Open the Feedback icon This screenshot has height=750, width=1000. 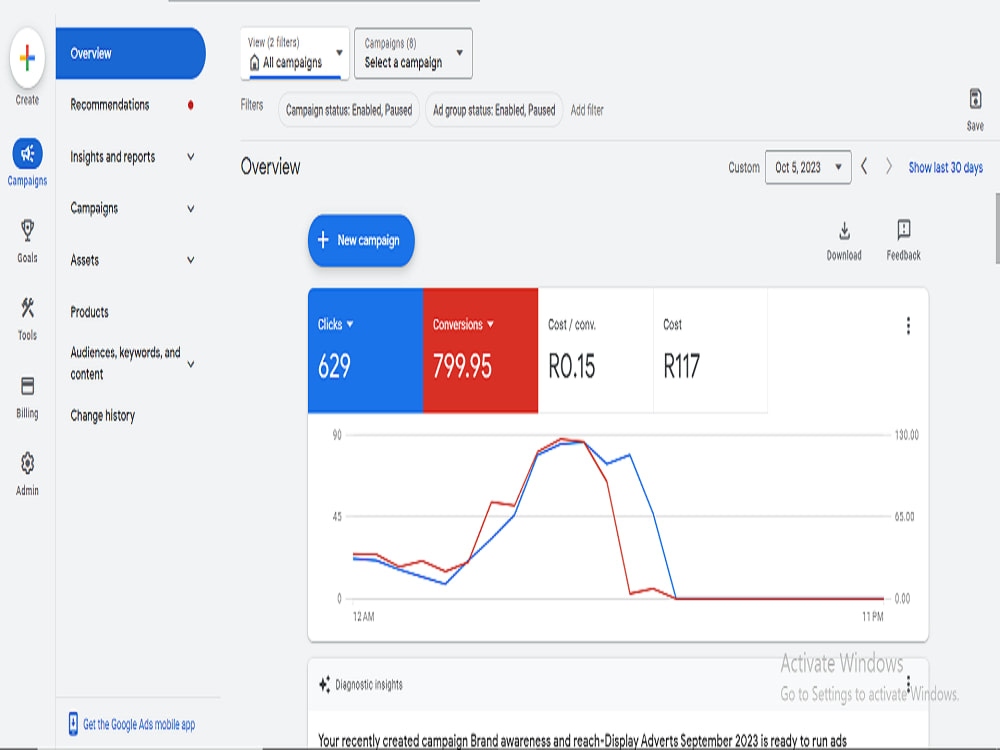(904, 230)
